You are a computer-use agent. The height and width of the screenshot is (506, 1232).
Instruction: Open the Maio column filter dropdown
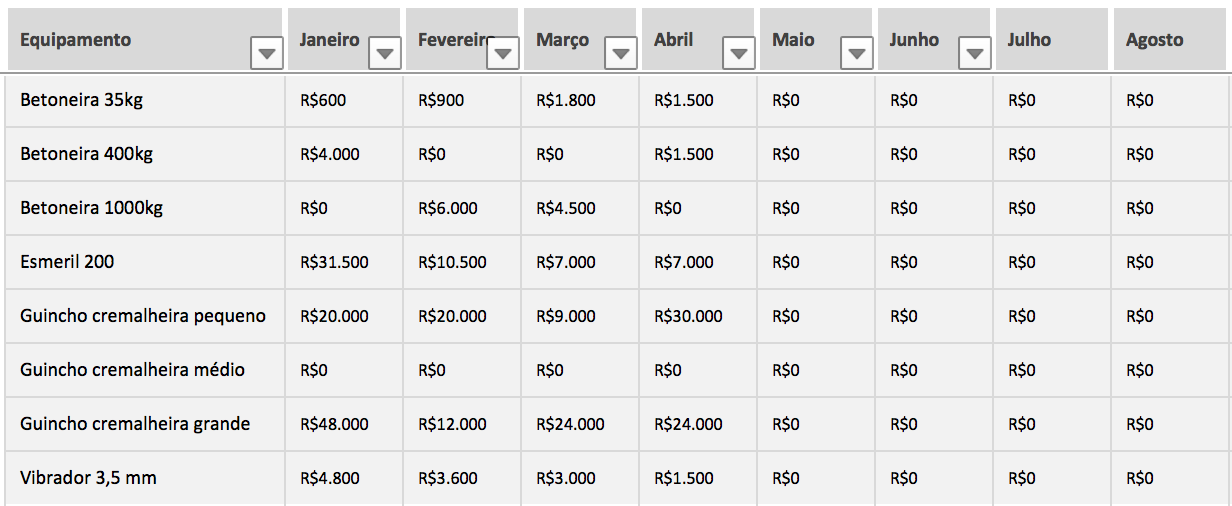(x=857, y=54)
